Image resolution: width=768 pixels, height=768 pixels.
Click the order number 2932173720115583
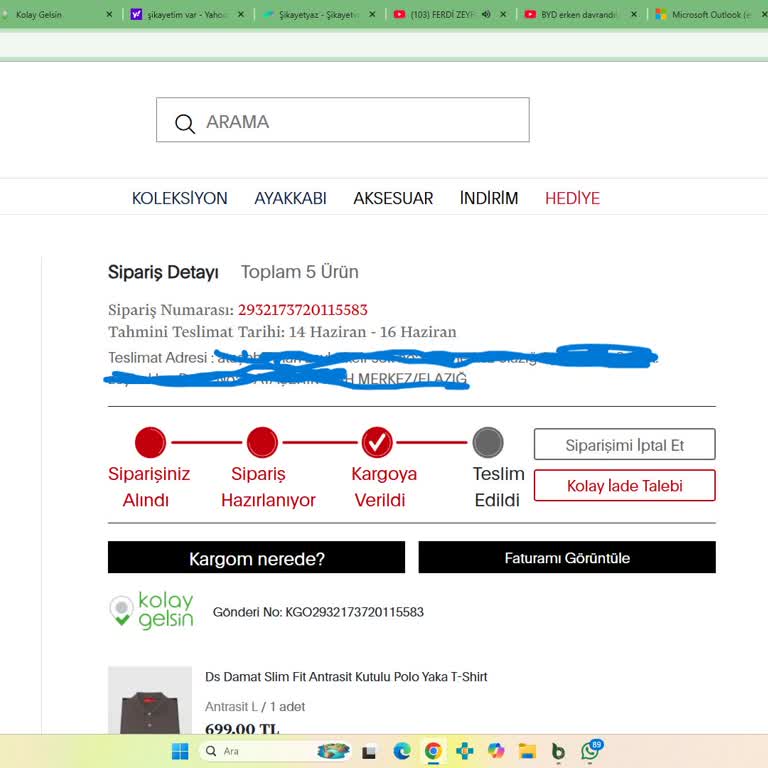(303, 310)
